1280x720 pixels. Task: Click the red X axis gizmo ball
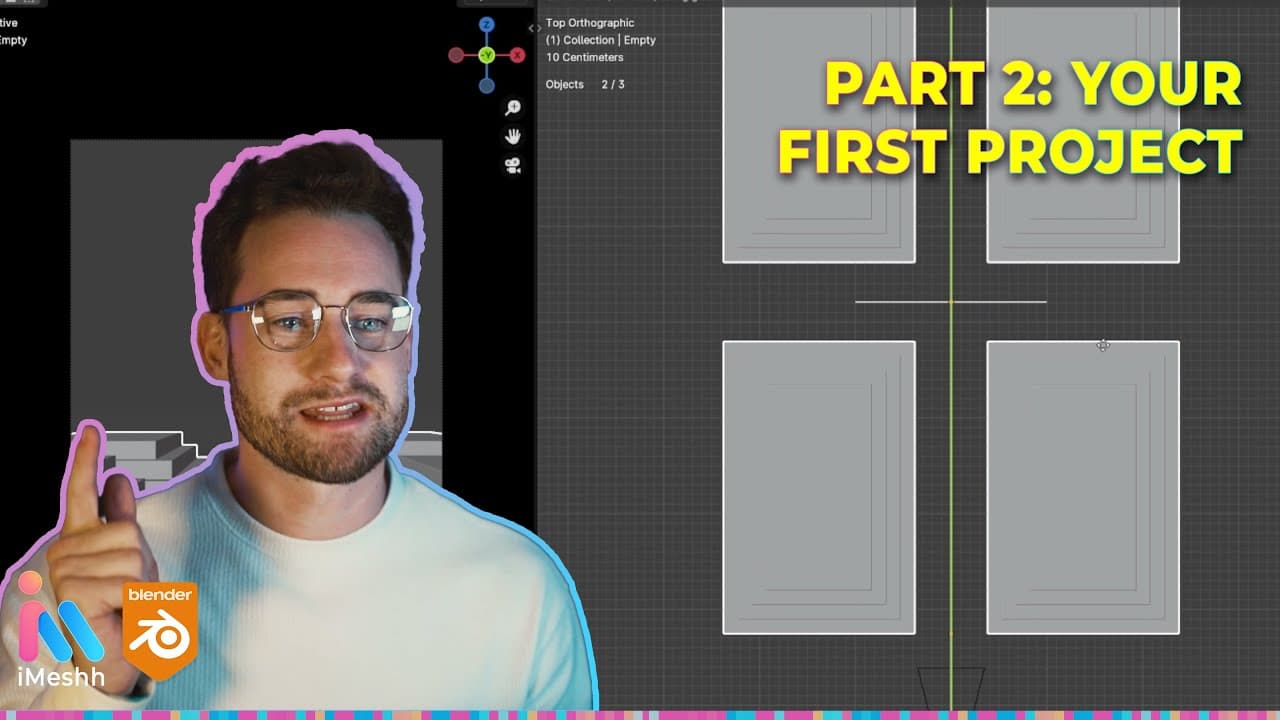pos(517,55)
